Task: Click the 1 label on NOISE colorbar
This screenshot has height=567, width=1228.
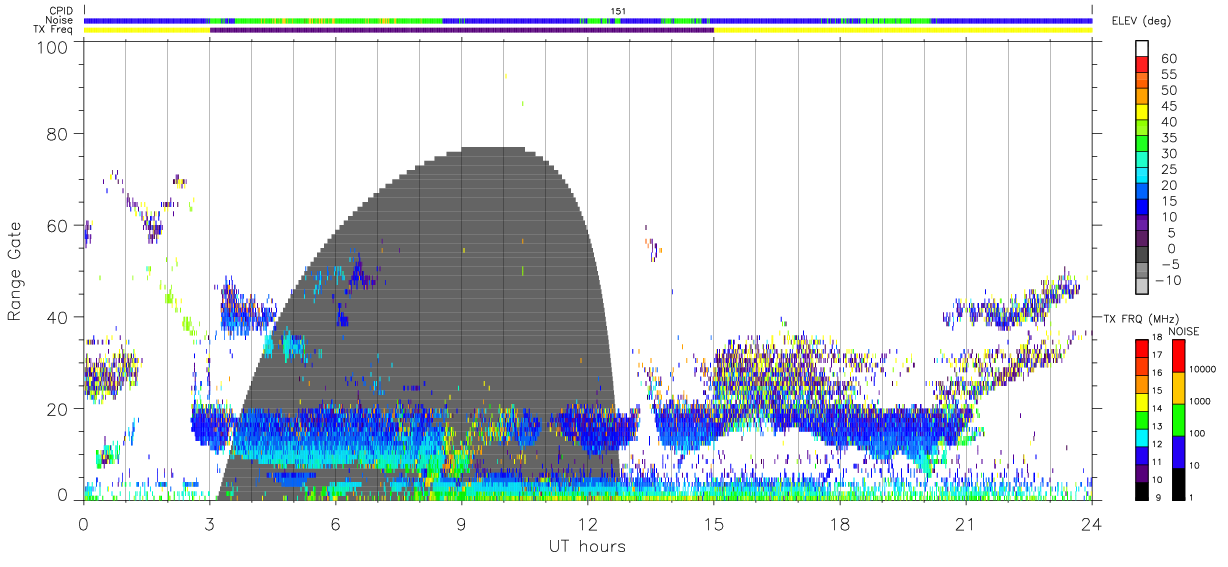Action: coord(1191,499)
